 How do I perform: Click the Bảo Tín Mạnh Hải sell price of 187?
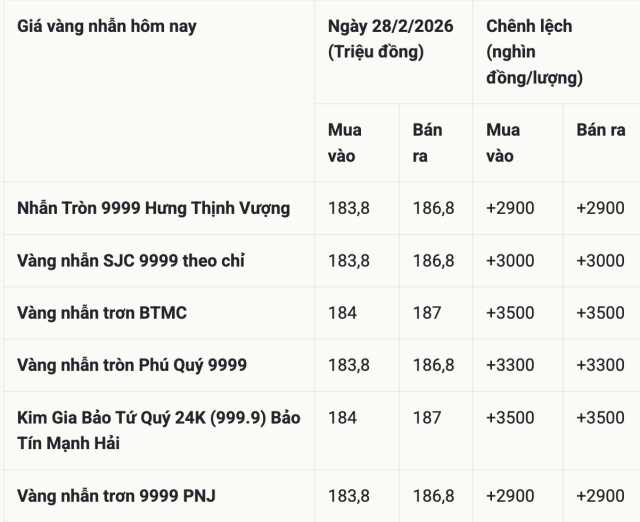[426, 417]
